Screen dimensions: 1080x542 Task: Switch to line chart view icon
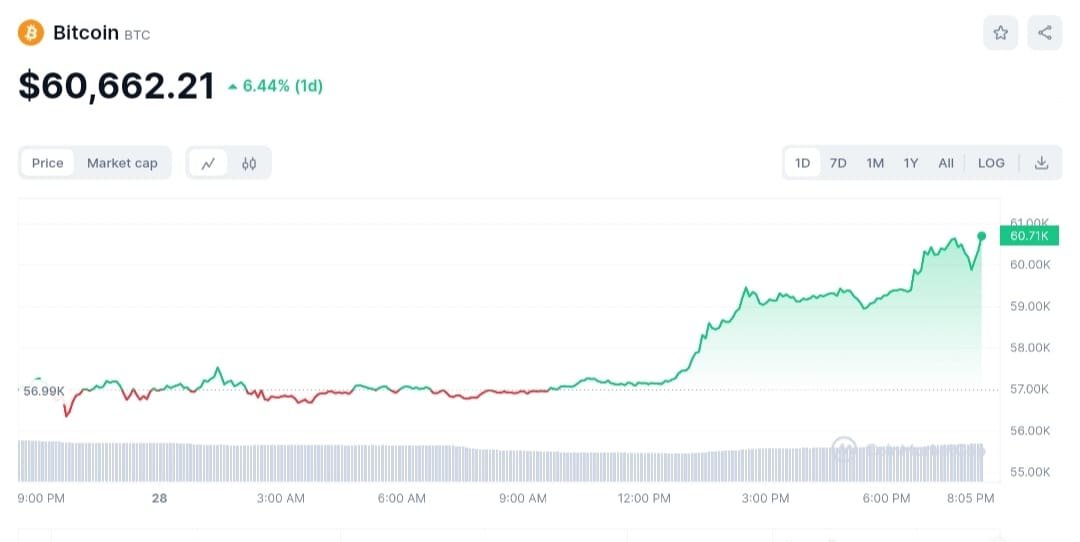(208, 163)
